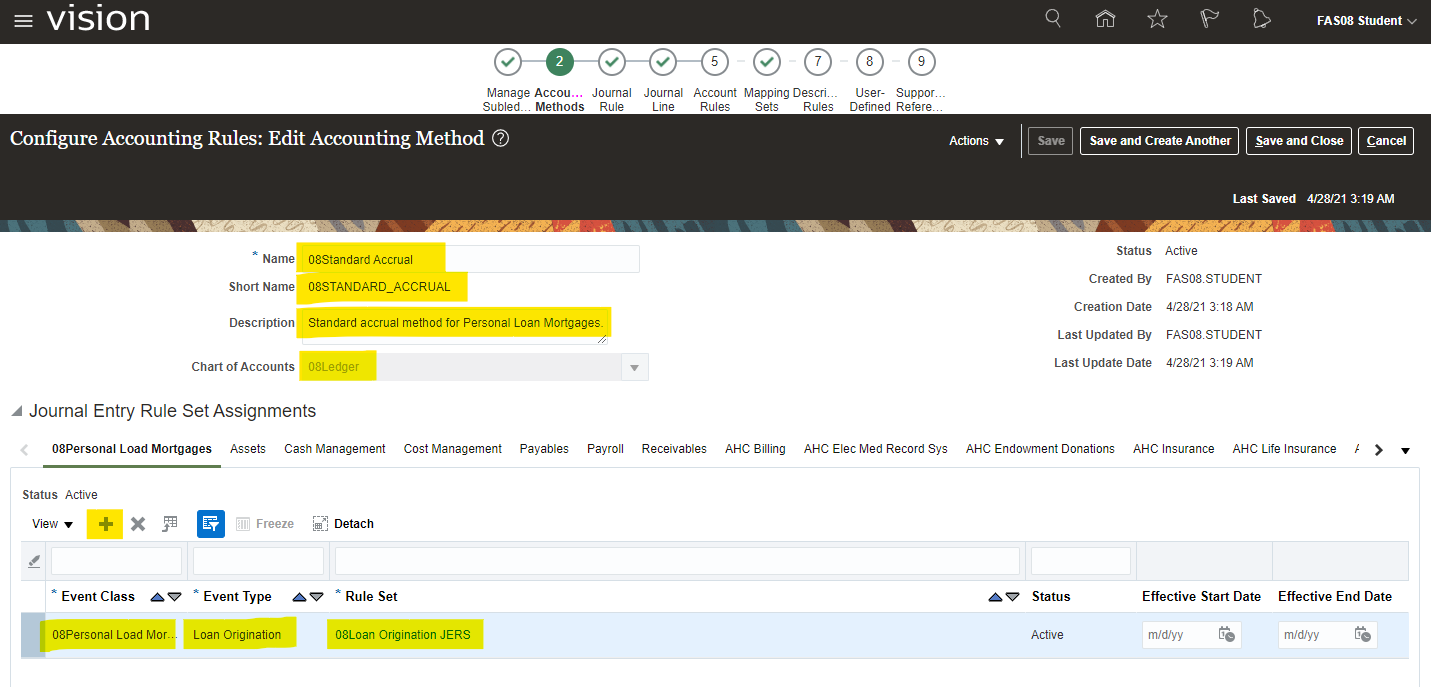The image size is (1431, 687).
Task: Click the search magnifier icon
Action: tap(1053, 19)
